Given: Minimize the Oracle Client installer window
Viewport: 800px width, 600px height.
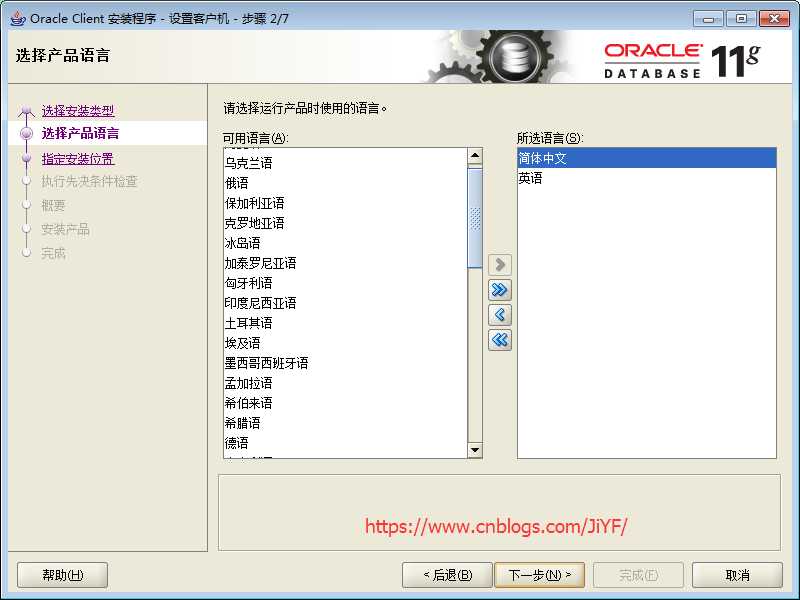Looking at the screenshot, I should pos(708,19).
